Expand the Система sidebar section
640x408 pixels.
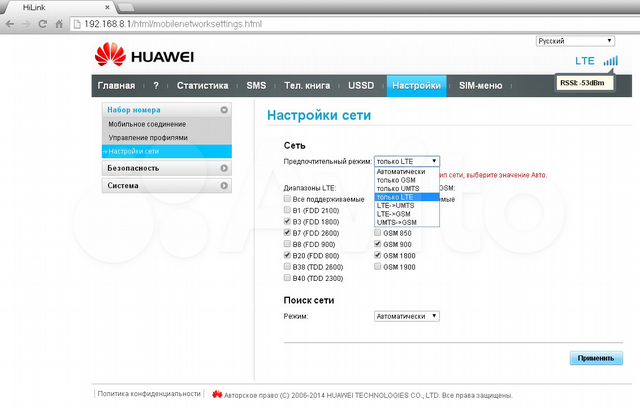point(224,186)
